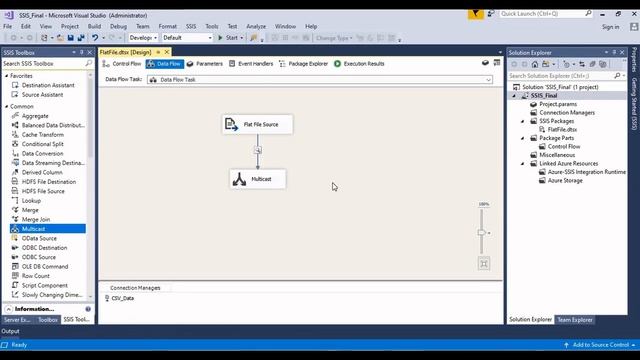Collapse SSIS Packages folder
The width and height of the screenshot is (640, 360).
(x=522, y=121)
